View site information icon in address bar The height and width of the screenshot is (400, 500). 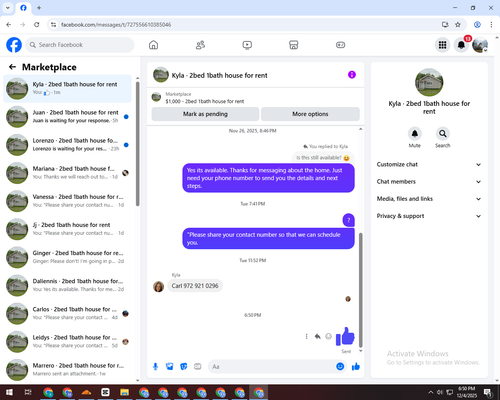pos(53,25)
